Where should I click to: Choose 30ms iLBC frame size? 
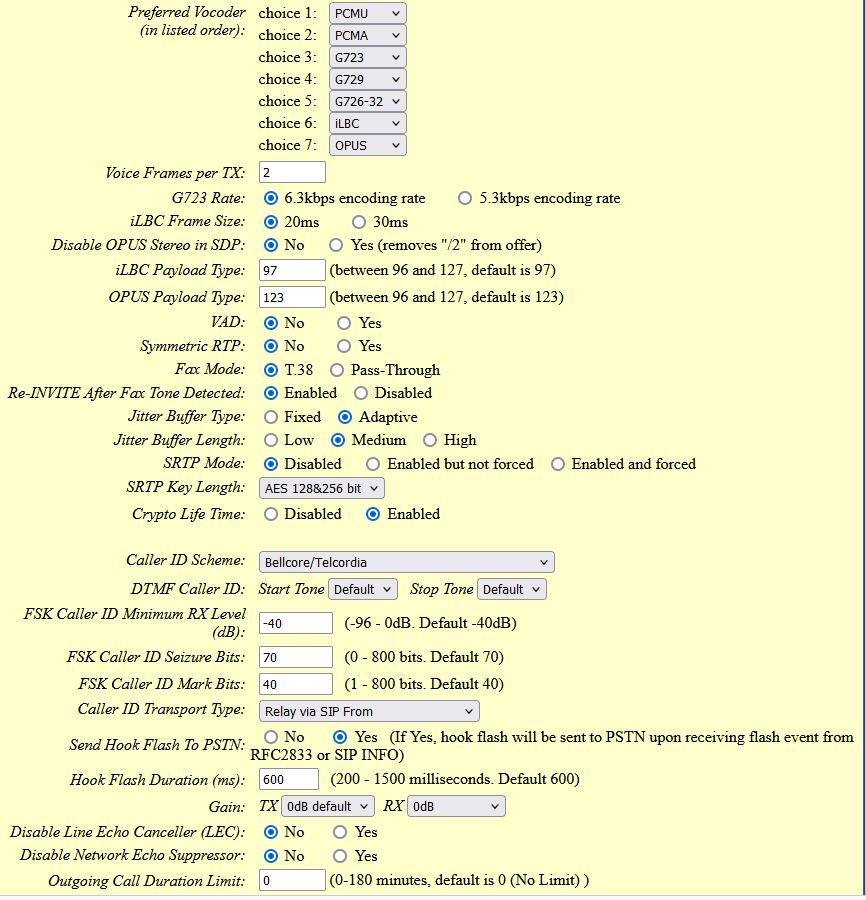tap(359, 222)
